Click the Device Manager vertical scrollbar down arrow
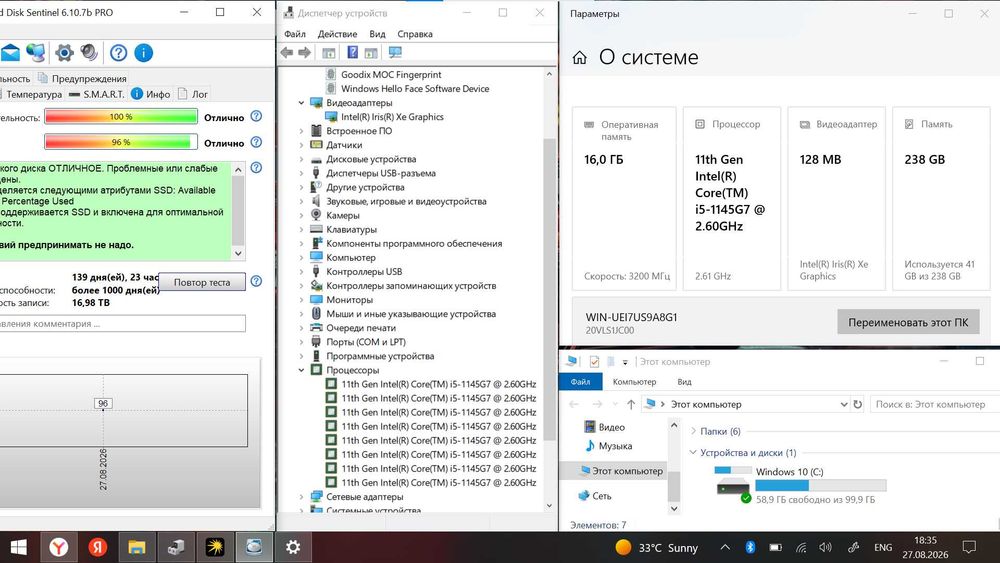 click(x=549, y=506)
